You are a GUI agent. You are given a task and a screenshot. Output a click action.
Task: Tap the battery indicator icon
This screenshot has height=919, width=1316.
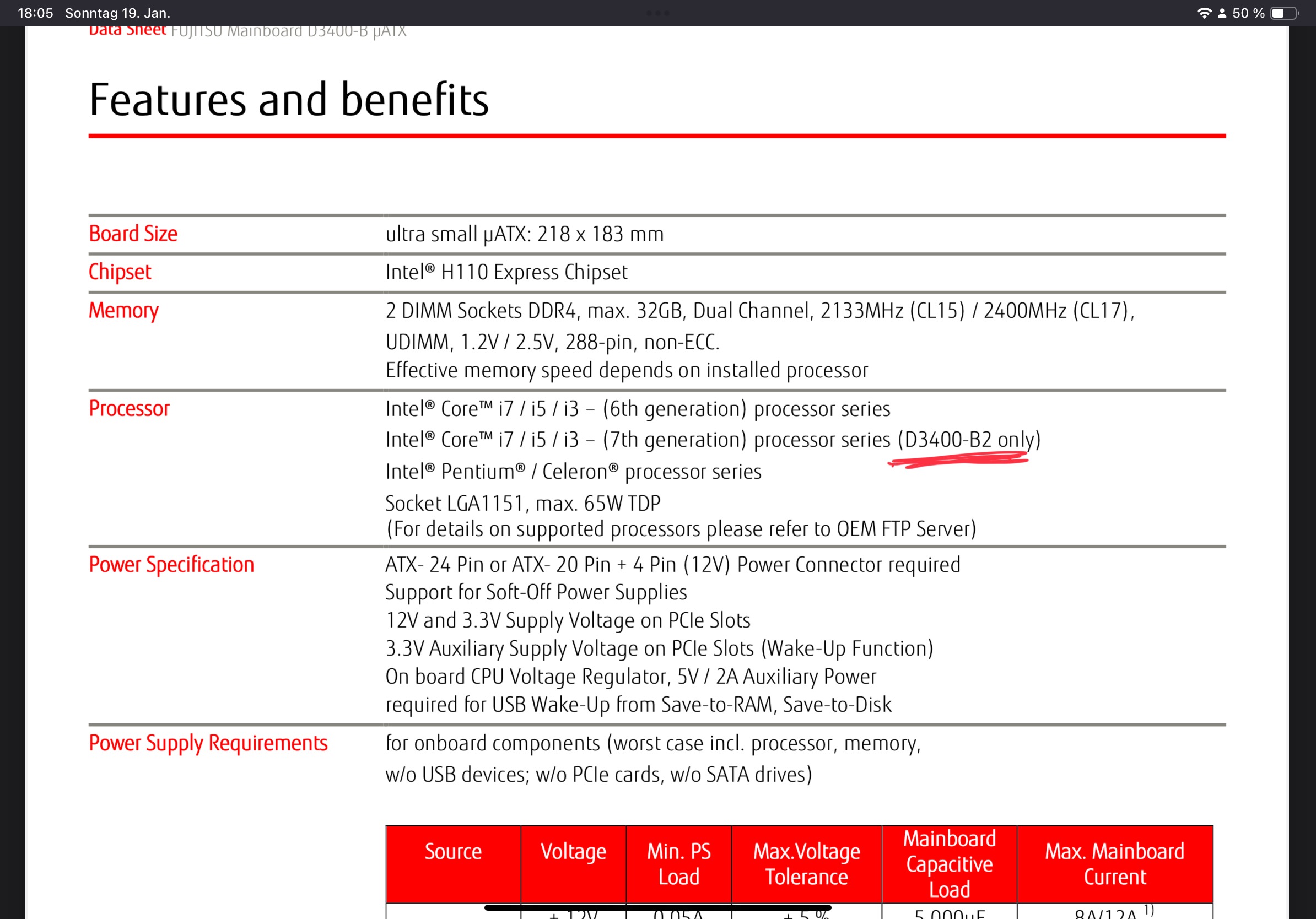pos(1284,13)
